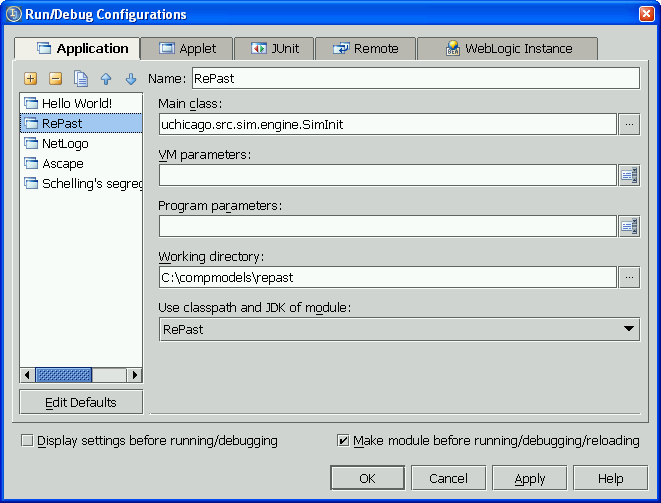This screenshot has height=503, width=661.
Task: Click the configuration list's right scroll arrow
Action: coord(134,375)
